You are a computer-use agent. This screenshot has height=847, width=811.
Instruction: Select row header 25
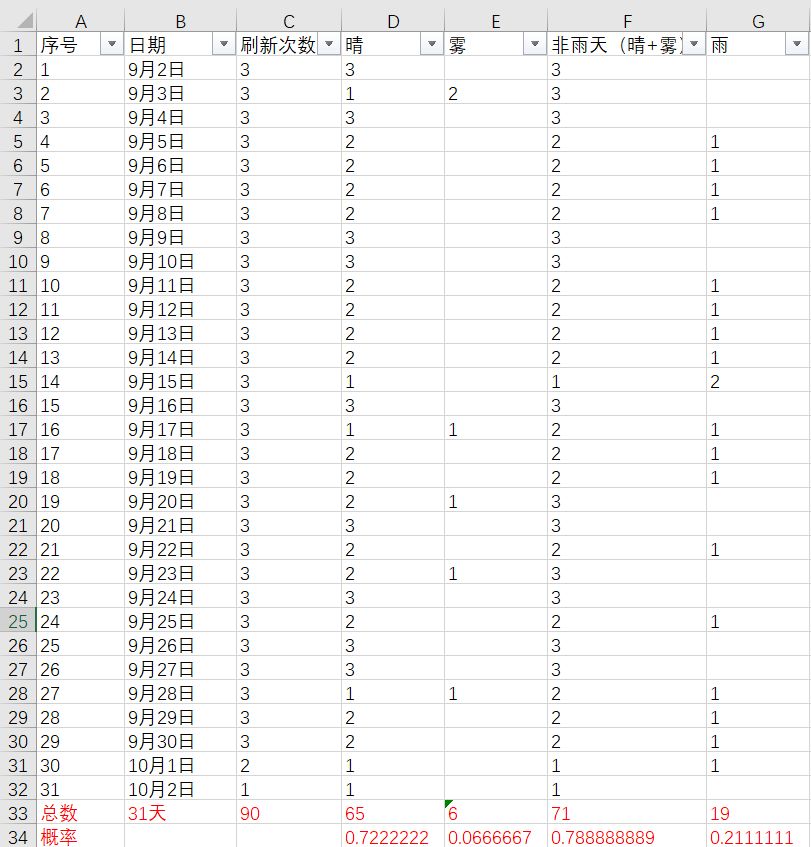pos(18,621)
